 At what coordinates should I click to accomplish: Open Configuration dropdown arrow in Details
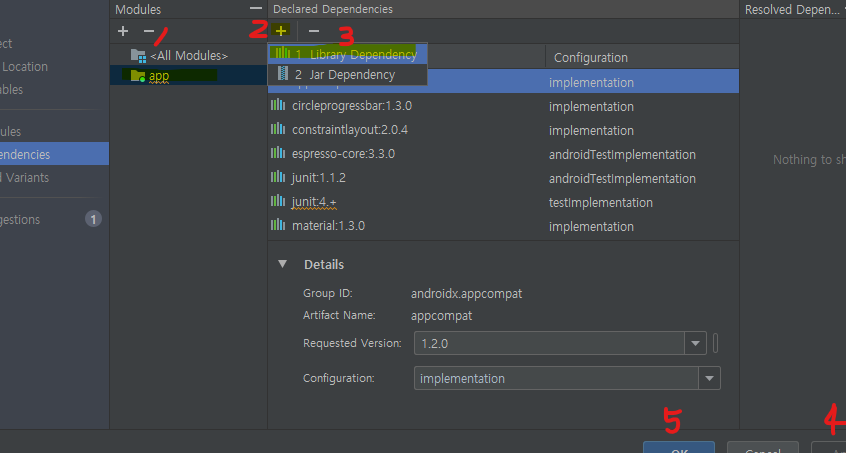[x=709, y=379]
